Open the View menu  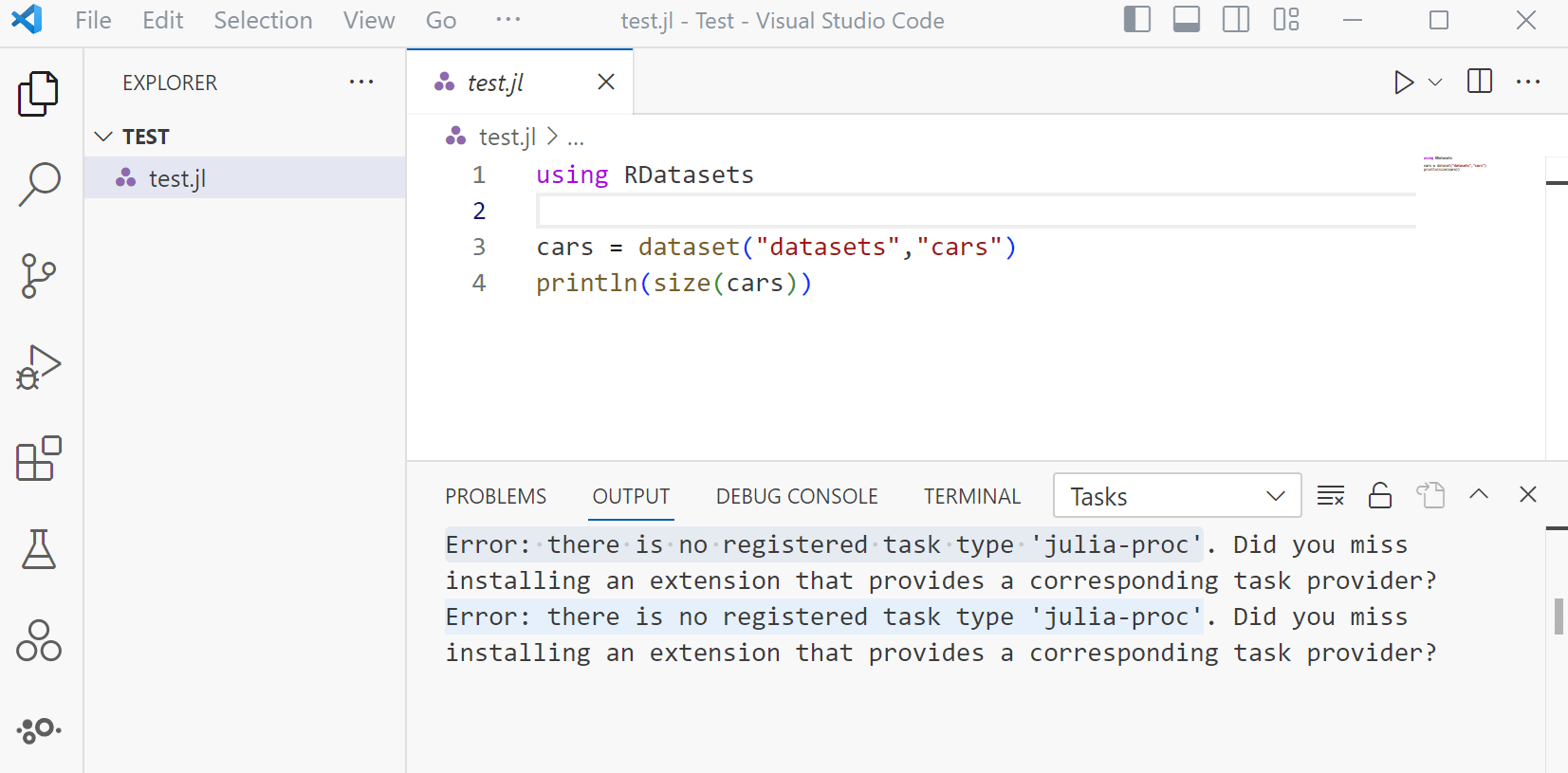pos(369,20)
